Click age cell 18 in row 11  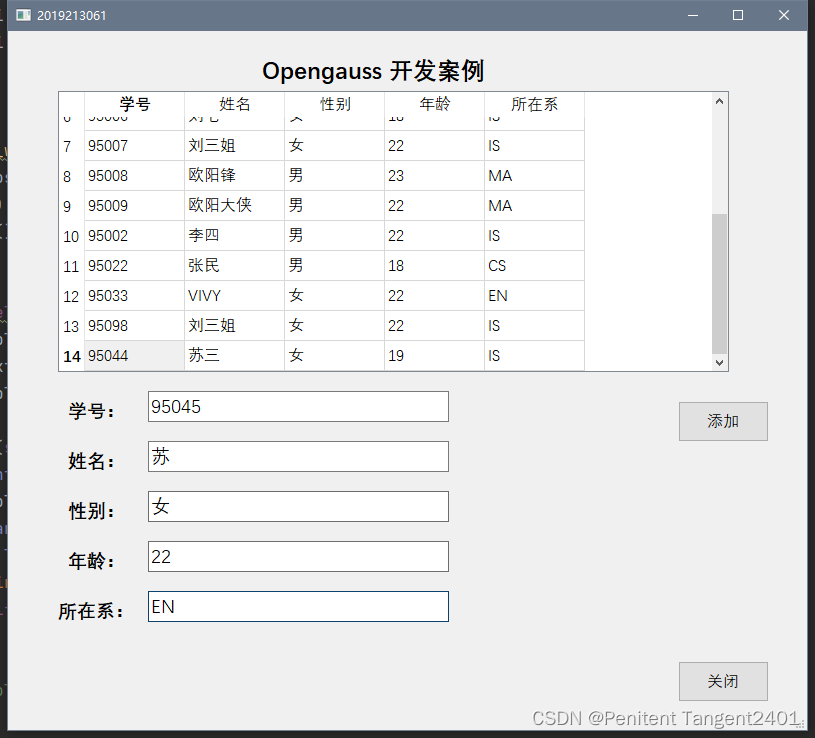click(x=435, y=266)
